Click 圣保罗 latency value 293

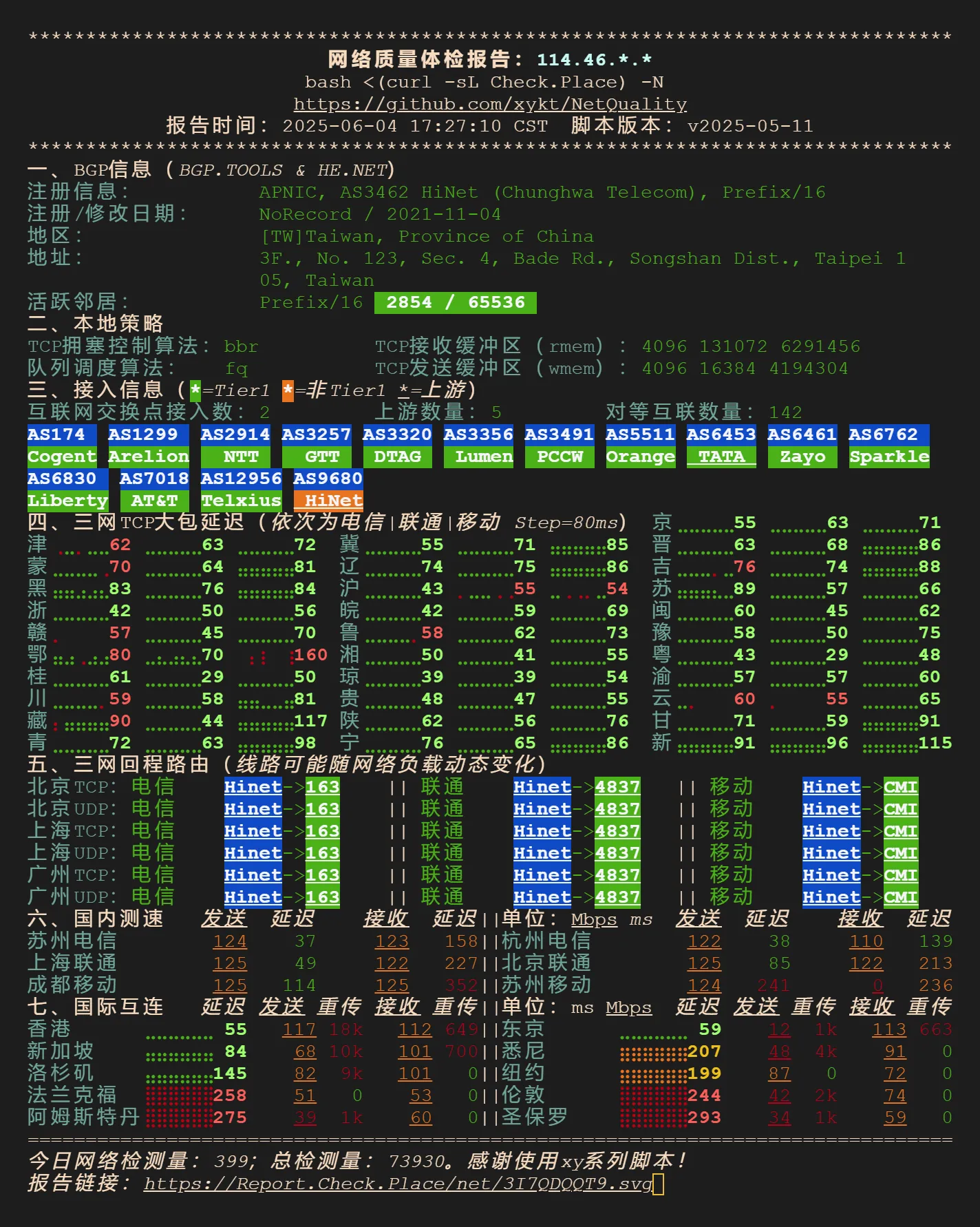click(704, 1118)
